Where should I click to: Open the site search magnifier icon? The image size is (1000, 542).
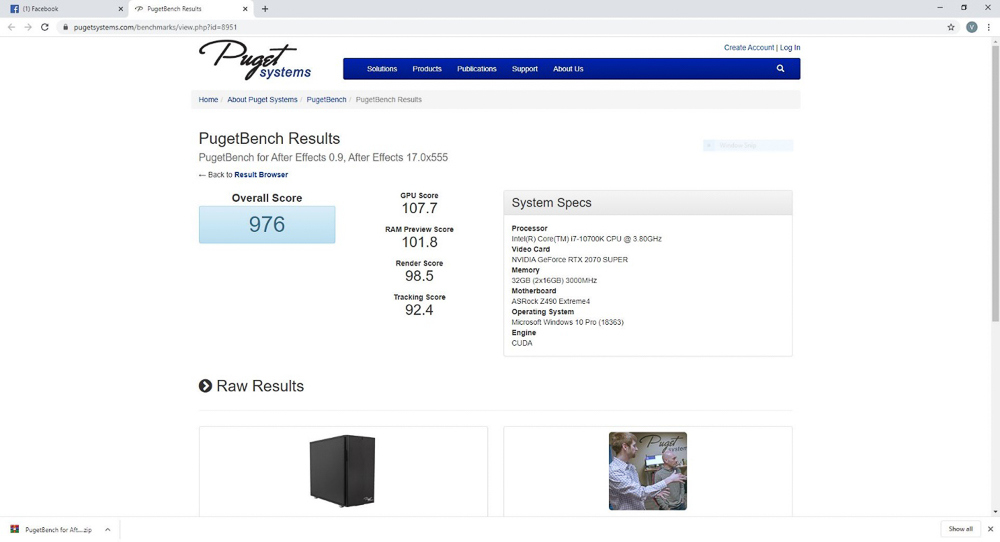(x=780, y=69)
